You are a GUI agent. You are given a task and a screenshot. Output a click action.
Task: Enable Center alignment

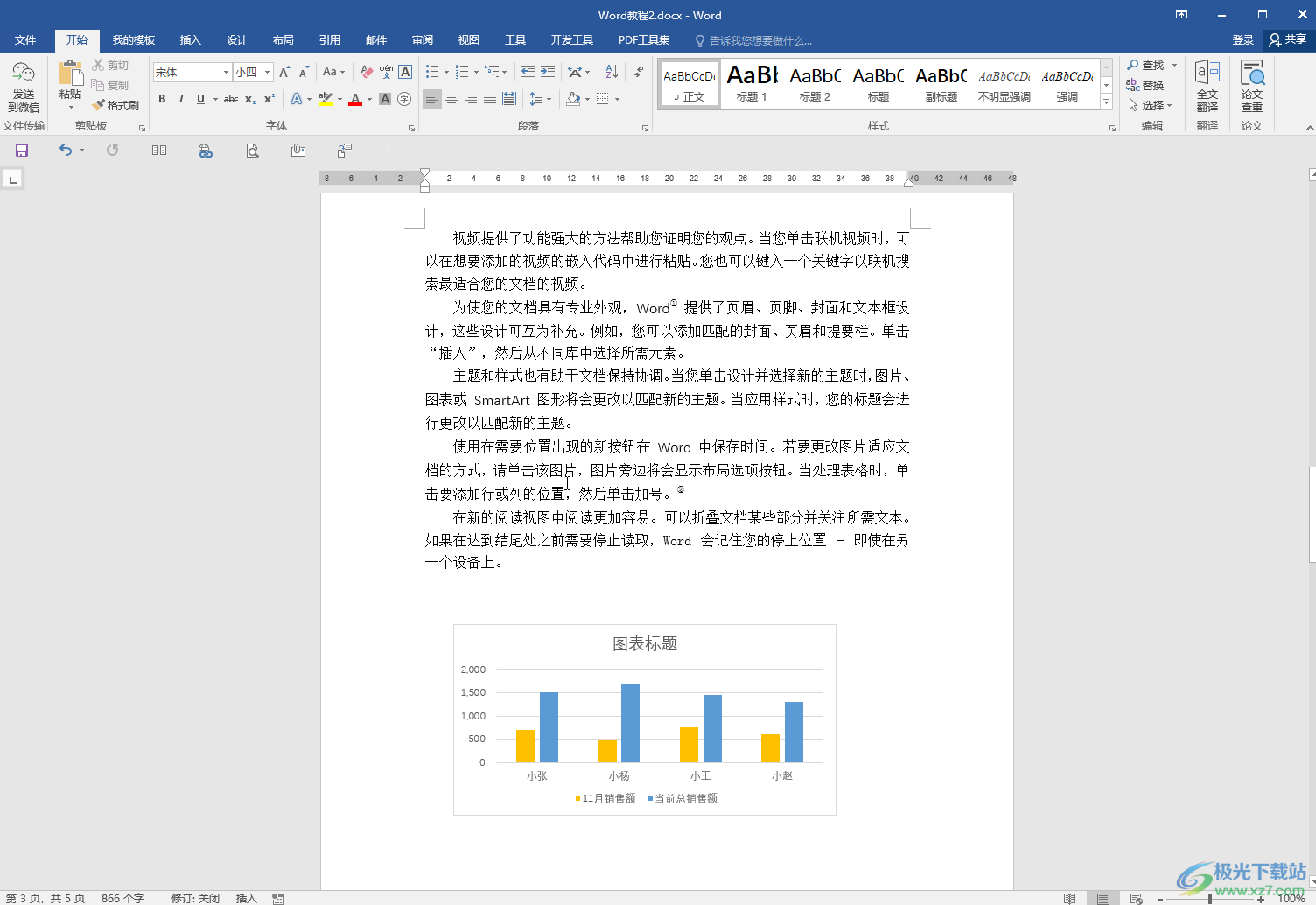pyautogui.click(x=451, y=99)
